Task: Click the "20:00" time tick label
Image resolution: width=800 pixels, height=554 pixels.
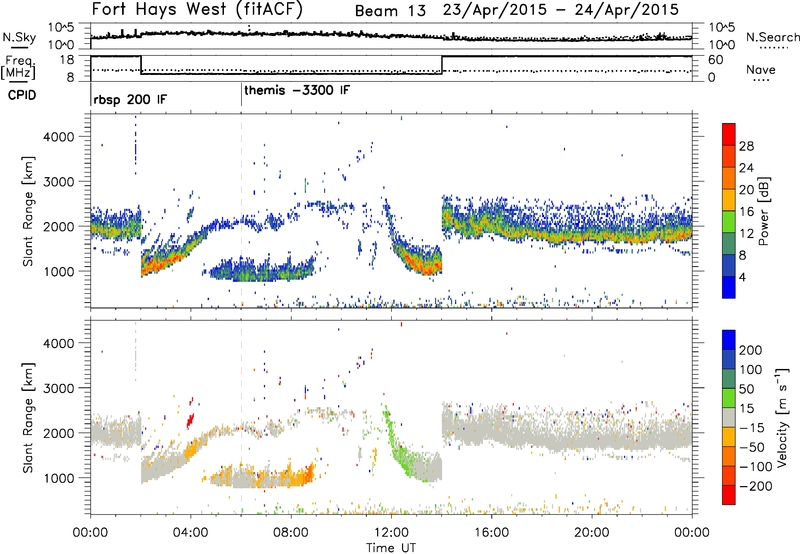Action: (591, 533)
